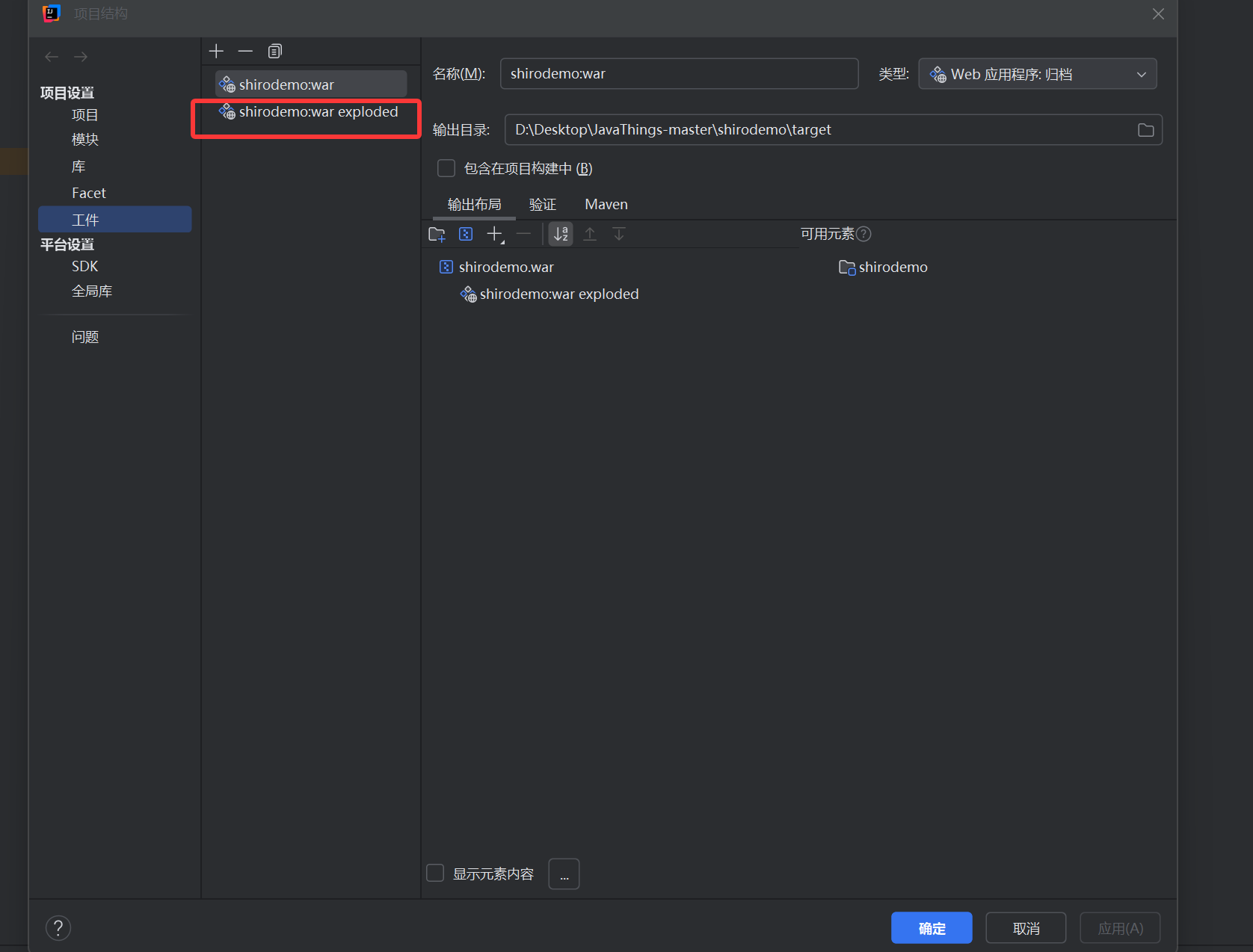Toggle alphabetical sort of layout elements
This screenshot has width=1253, height=952.
point(561,235)
